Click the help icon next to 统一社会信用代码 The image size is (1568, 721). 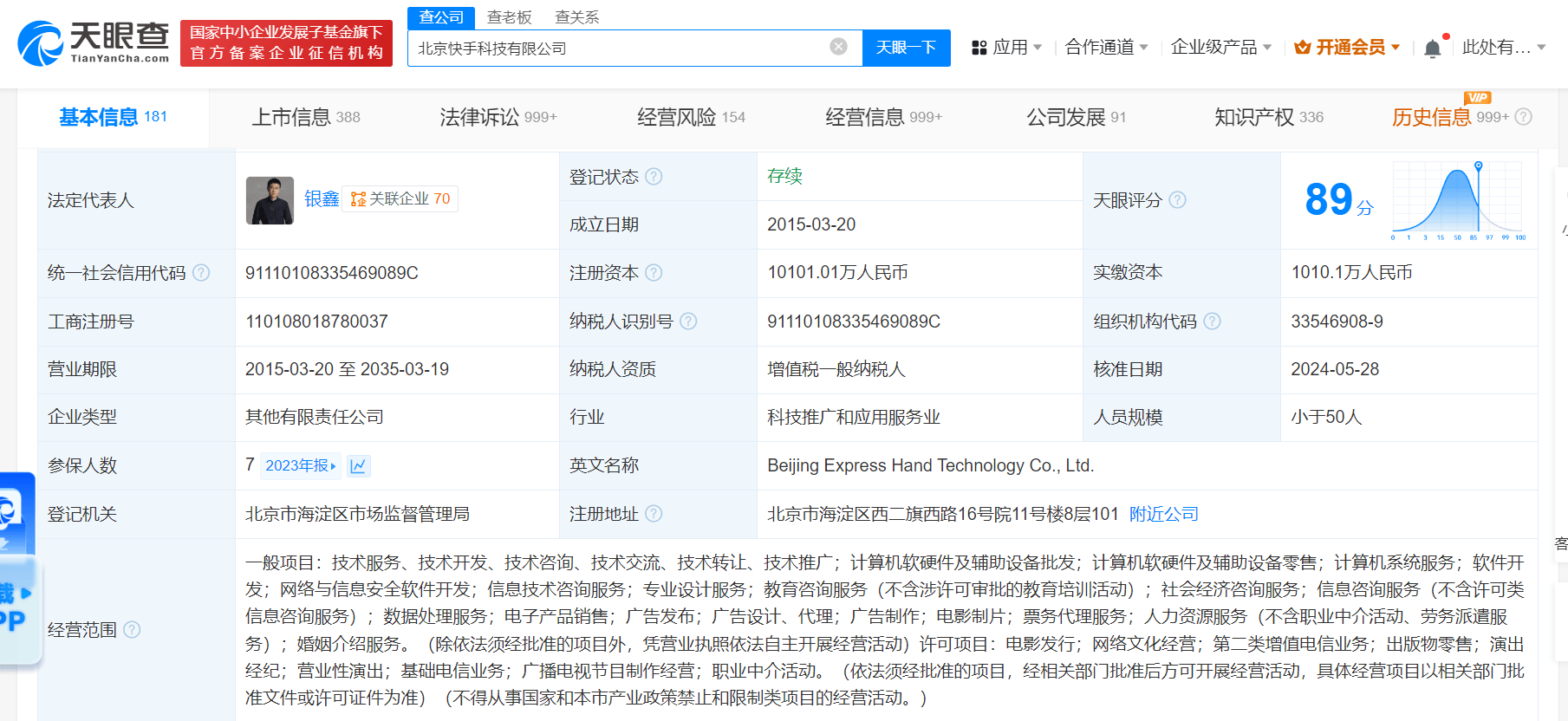point(201,273)
